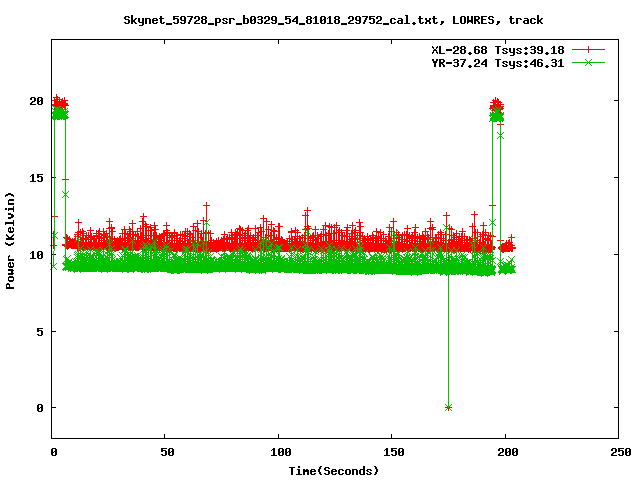
Task: Click x-axis tick label 100
Action: tap(281, 452)
